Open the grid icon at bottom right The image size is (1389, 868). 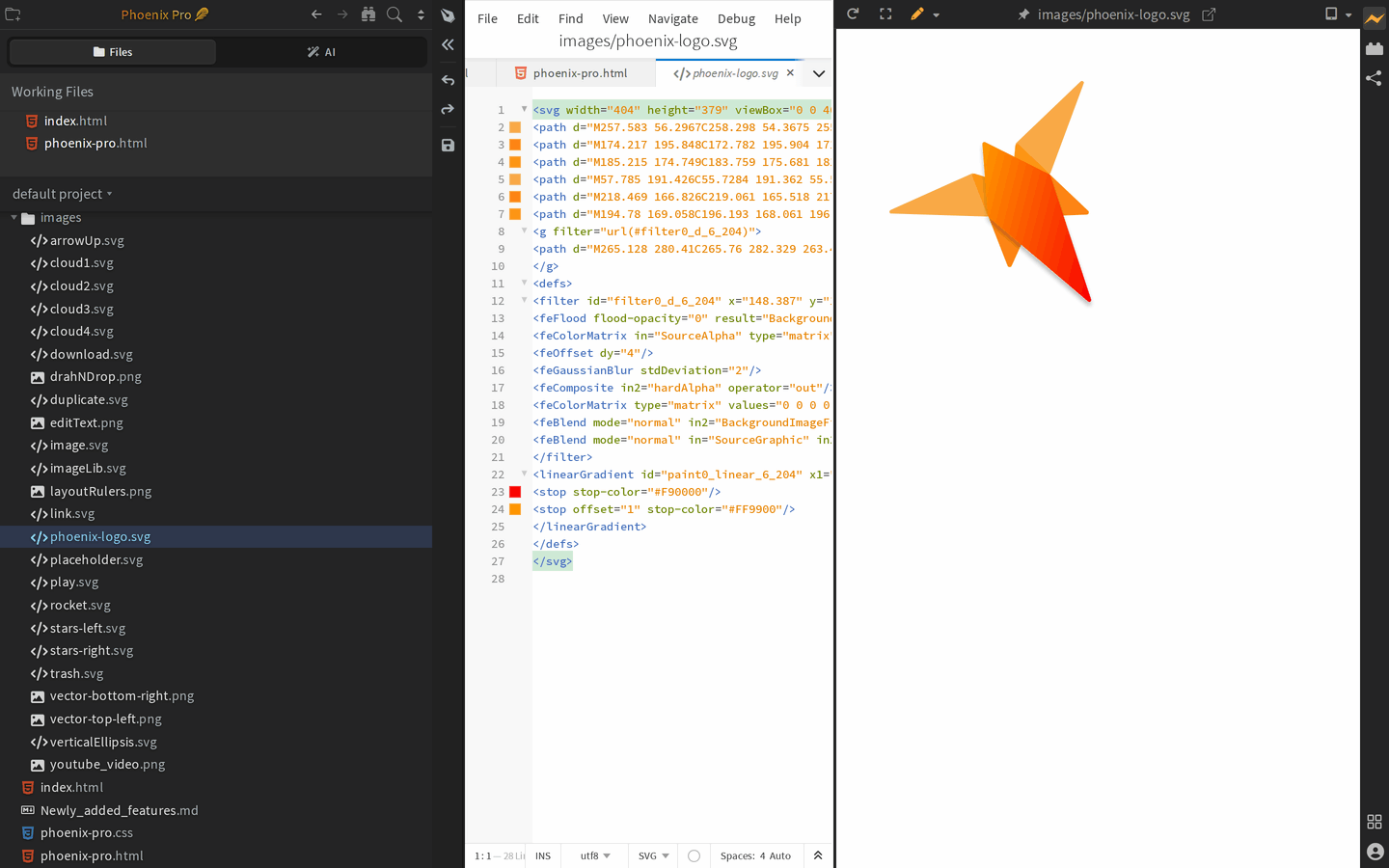pyautogui.click(x=1375, y=822)
